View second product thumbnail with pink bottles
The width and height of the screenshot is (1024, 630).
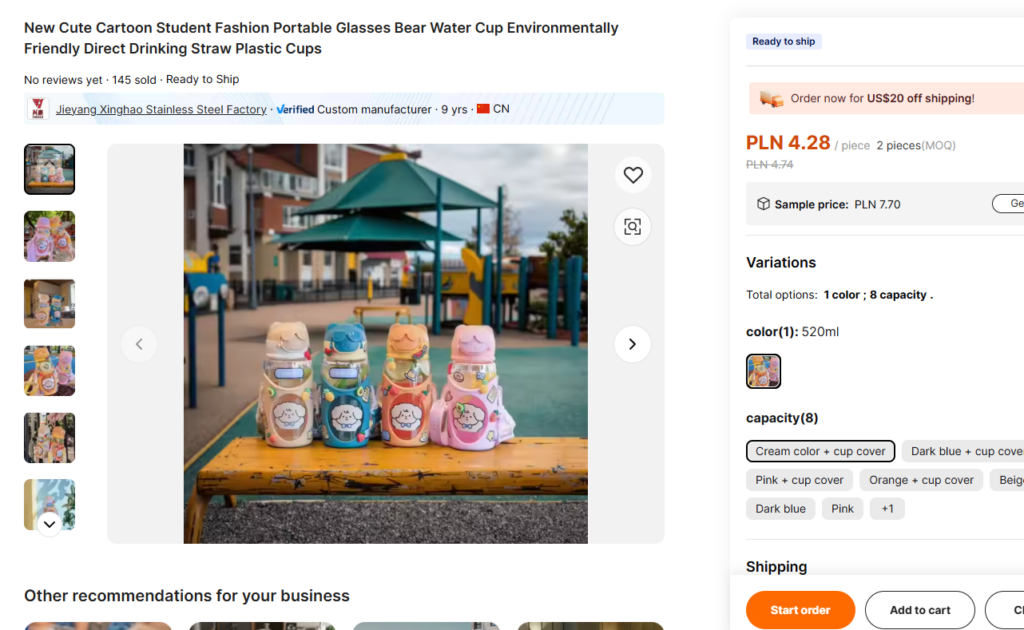point(49,236)
